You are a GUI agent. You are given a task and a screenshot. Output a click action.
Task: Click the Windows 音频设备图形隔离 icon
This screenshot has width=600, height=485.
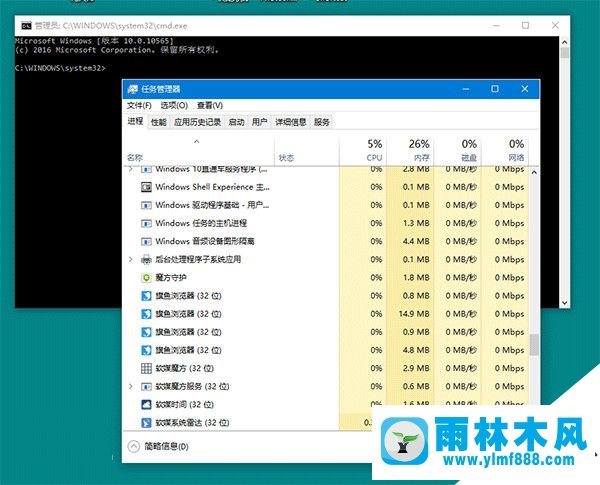(x=146, y=242)
